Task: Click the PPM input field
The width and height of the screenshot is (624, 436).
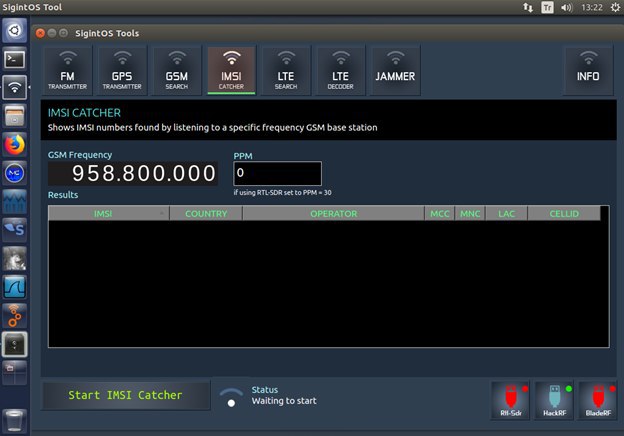Action: click(277, 173)
